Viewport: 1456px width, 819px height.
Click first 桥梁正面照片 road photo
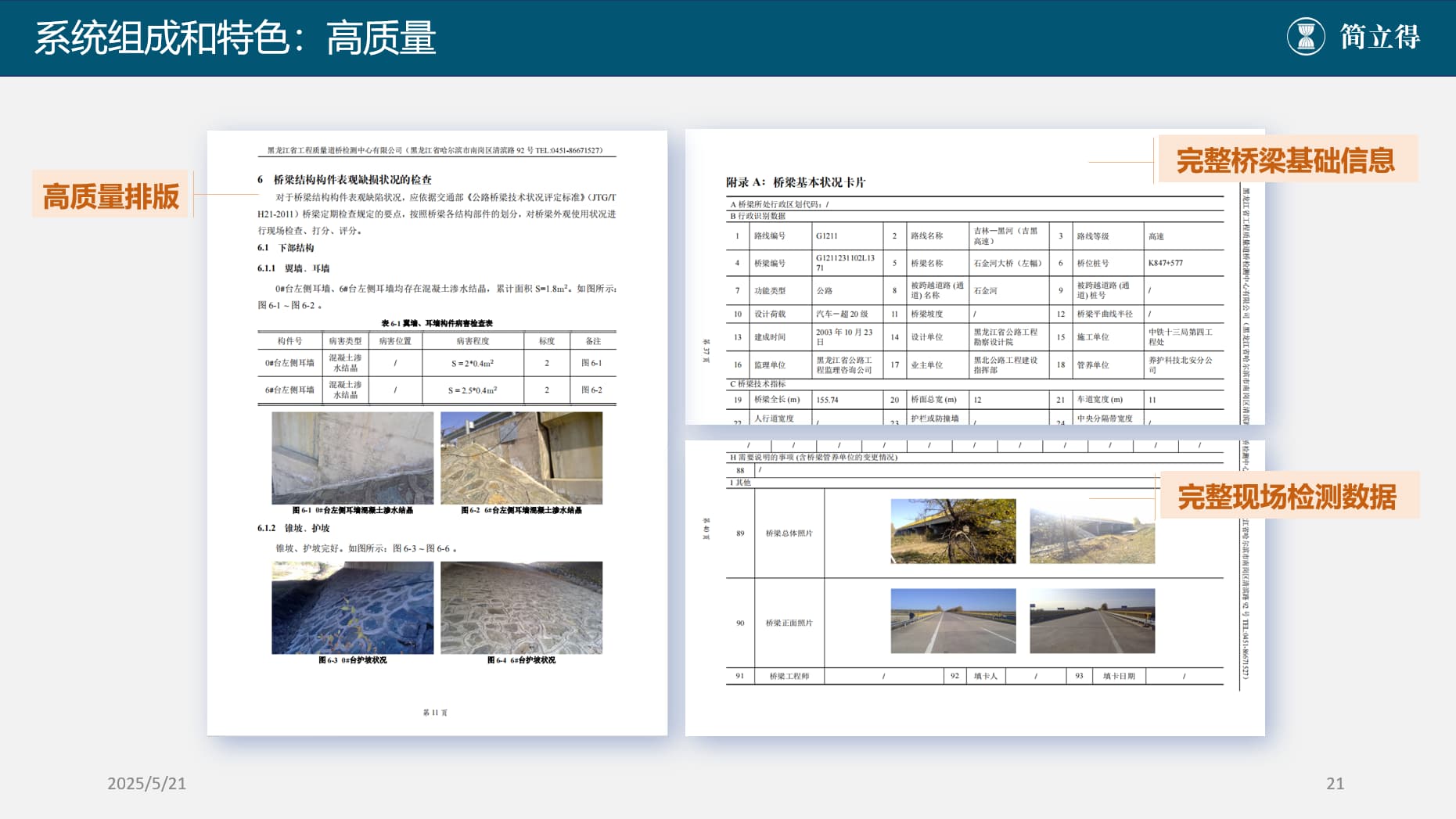[953, 621]
